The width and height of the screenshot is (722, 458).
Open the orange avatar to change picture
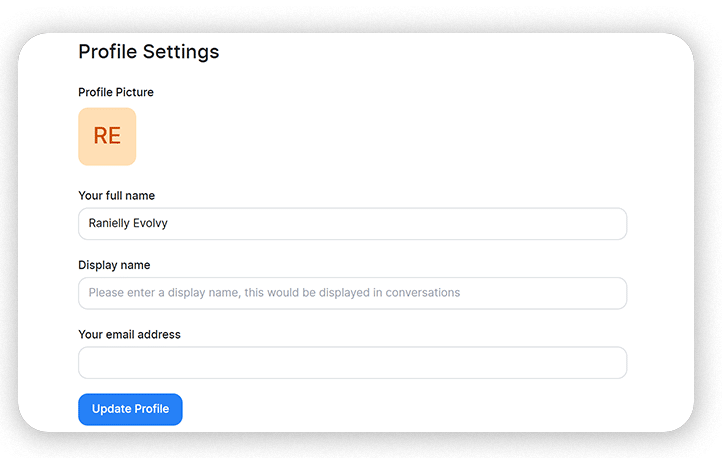[x=107, y=137]
